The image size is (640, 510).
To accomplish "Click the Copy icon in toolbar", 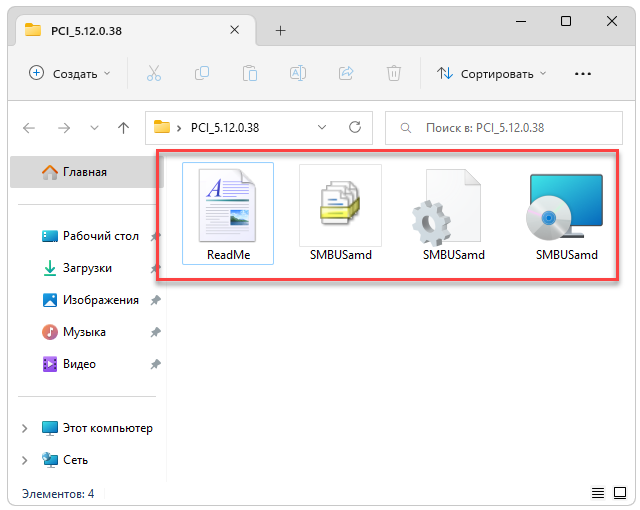I will [x=202, y=73].
